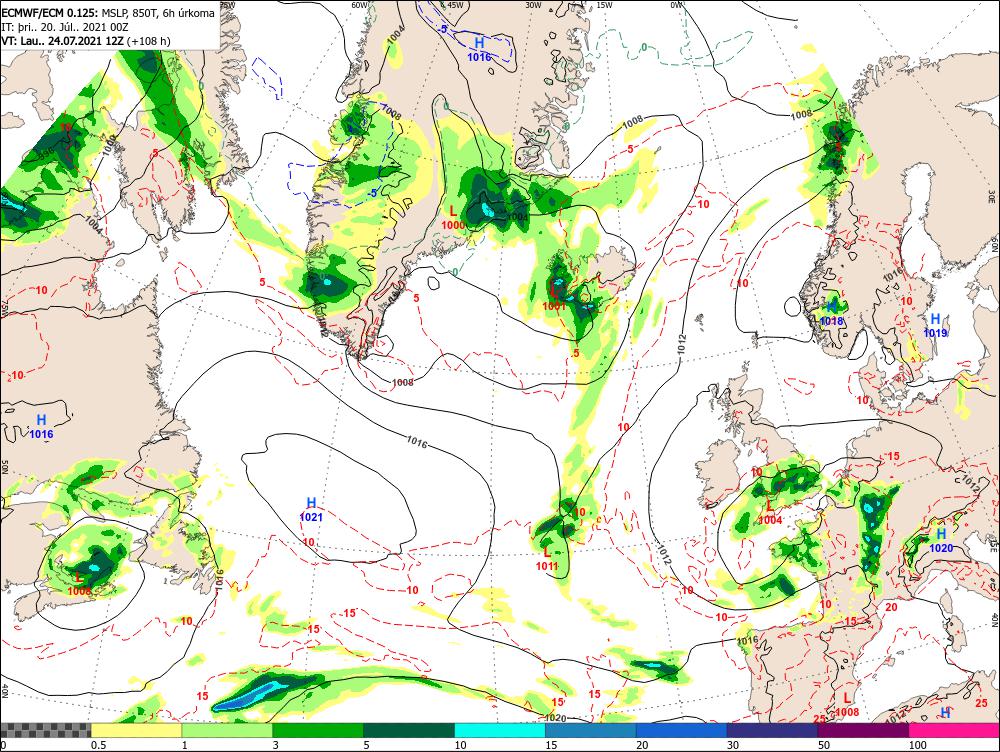Click the pink 100+ legend swatch
The width and height of the screenshot is (1000, 752).
[954, 730]
